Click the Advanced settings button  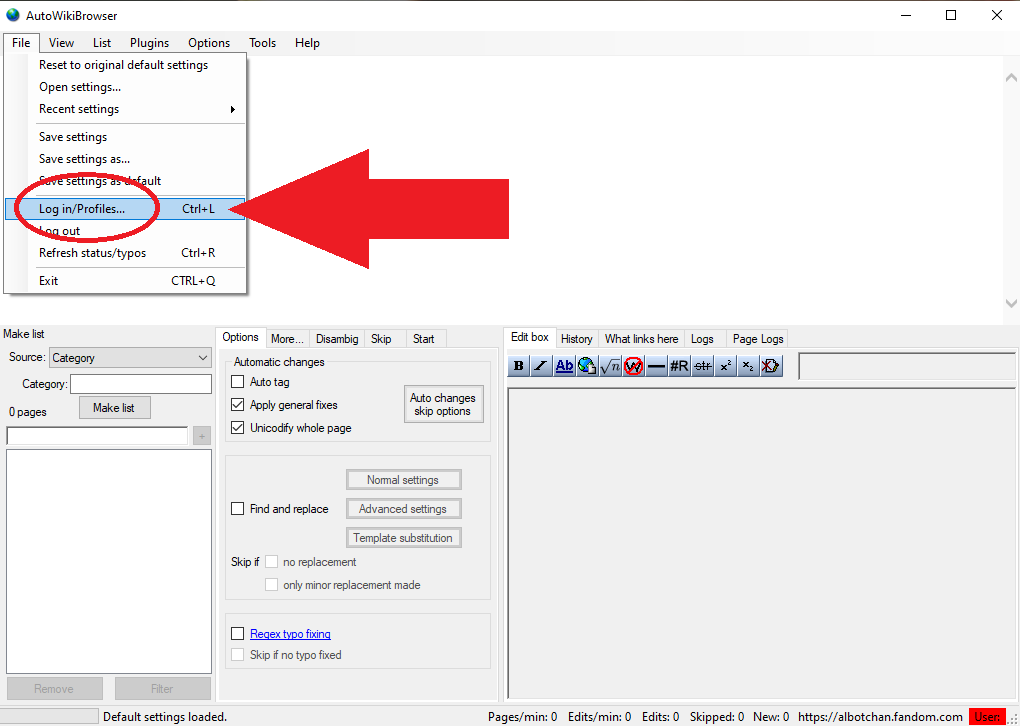coord(403,509)
